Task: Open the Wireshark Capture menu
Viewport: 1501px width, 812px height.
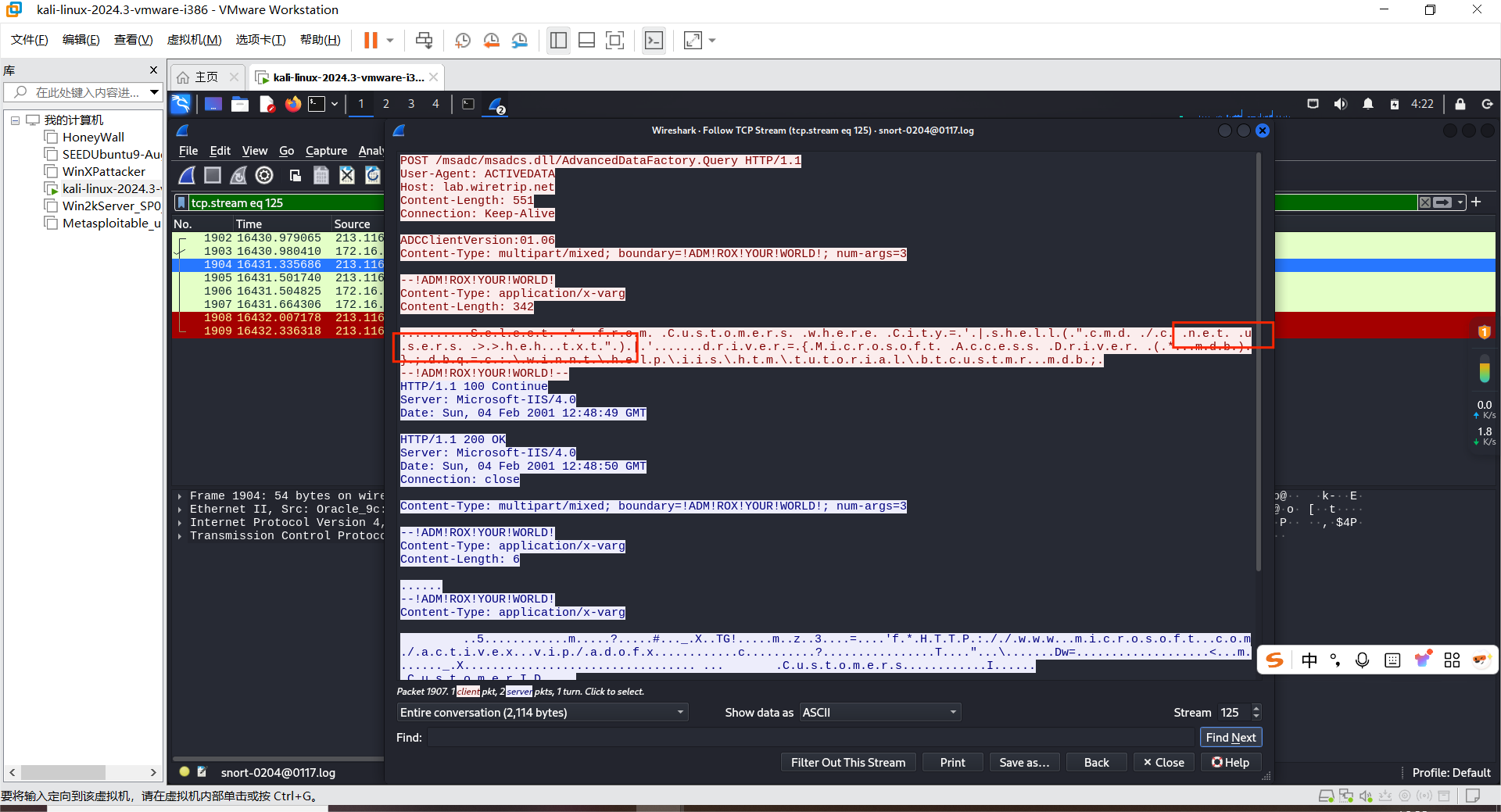Action: click(326, 151)
